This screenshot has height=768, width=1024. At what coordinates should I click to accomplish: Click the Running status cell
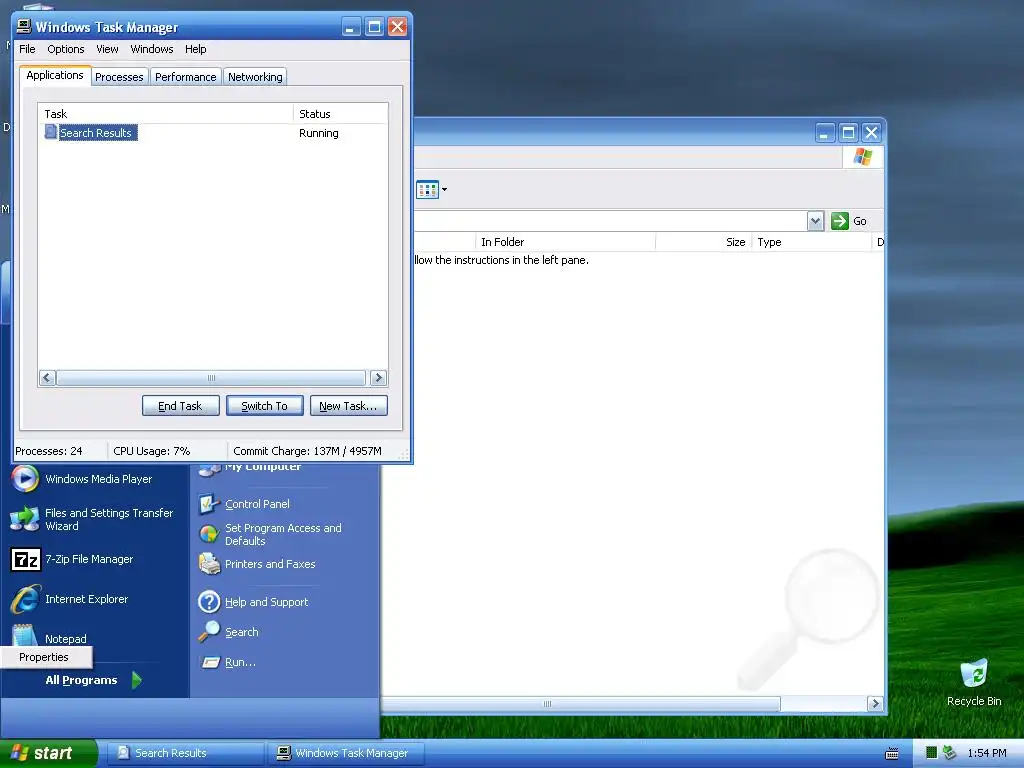click(x=319, y=133)
